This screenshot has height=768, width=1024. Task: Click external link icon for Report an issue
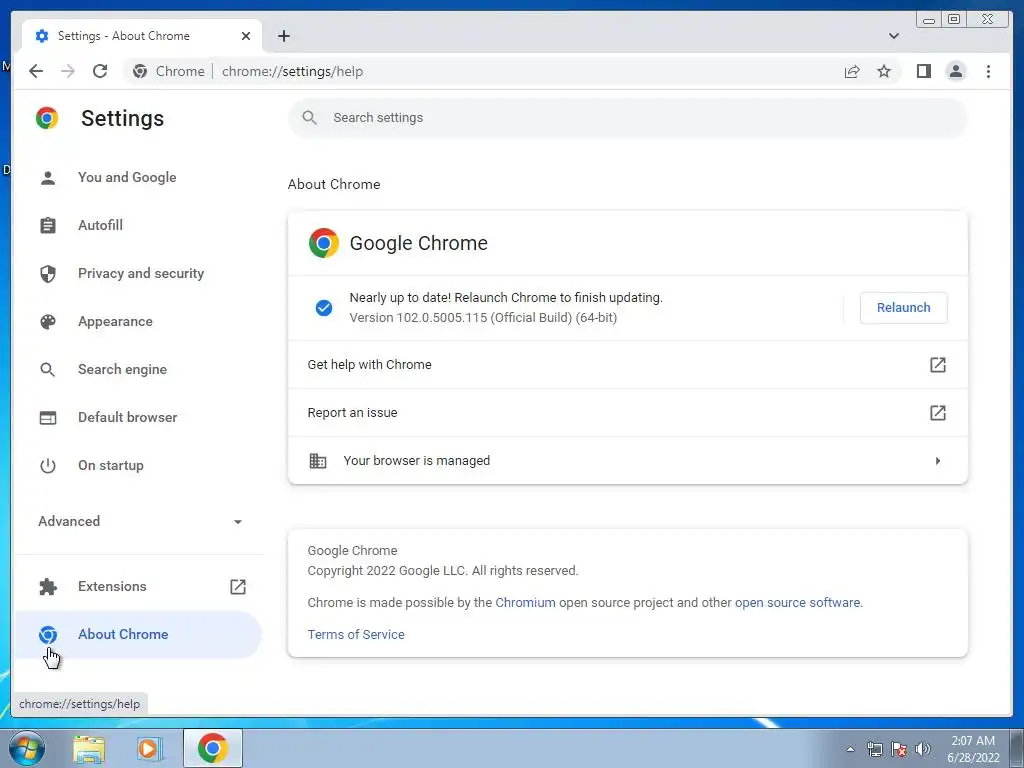[x=938, y=413]
